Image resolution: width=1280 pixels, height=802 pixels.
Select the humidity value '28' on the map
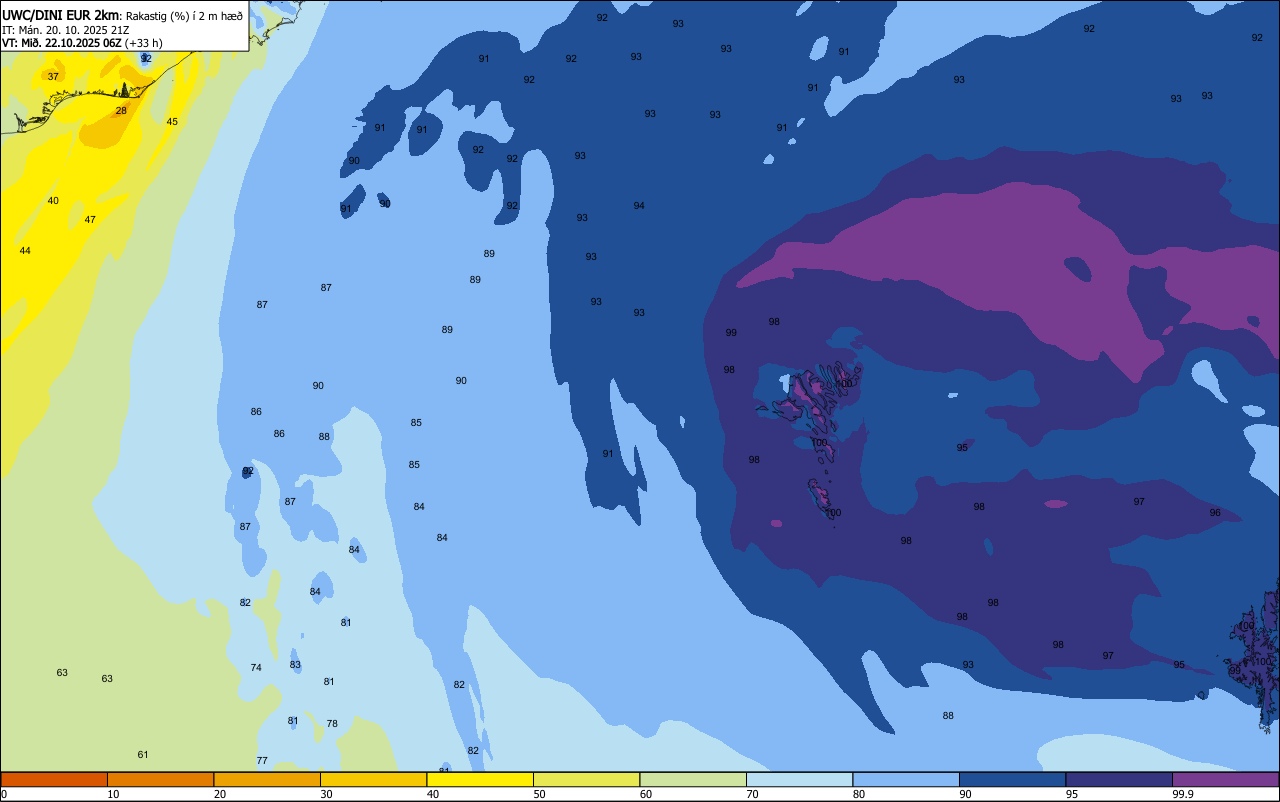coord(121,111)
